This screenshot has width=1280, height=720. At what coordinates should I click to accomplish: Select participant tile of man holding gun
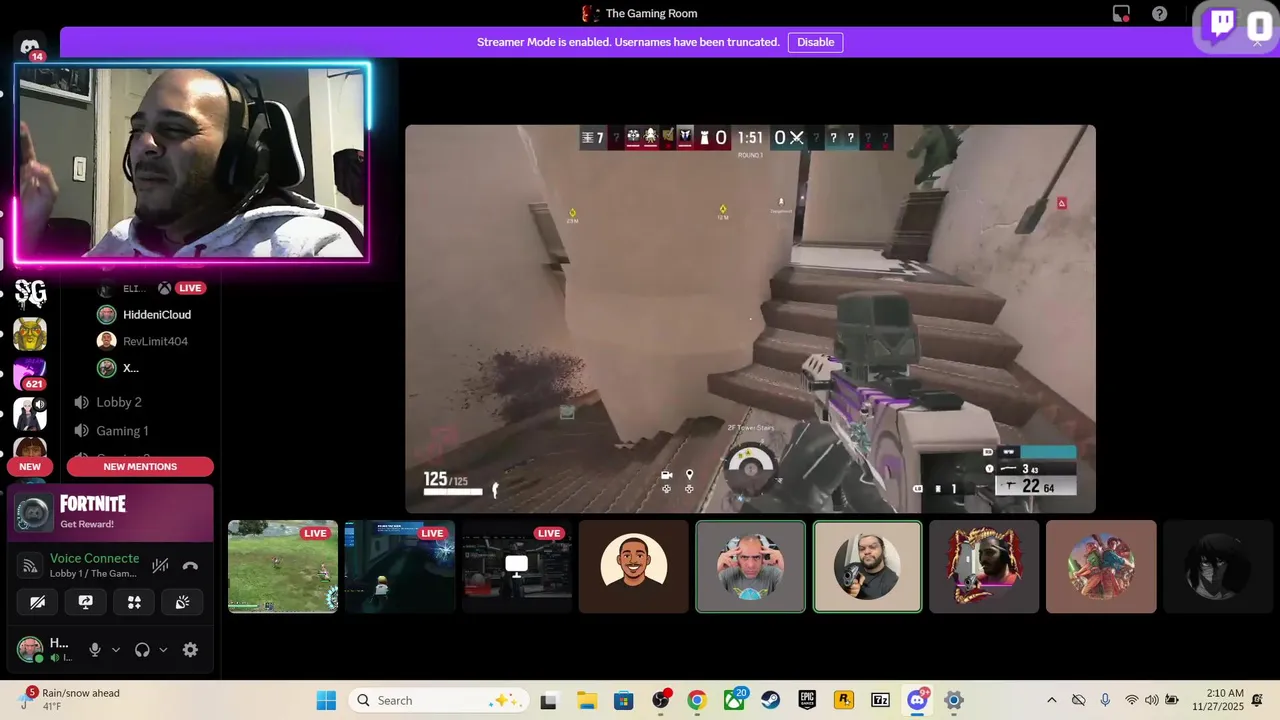tap(868, 566)
